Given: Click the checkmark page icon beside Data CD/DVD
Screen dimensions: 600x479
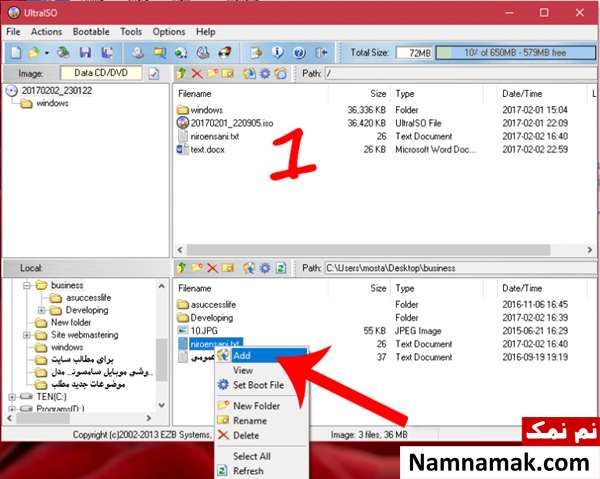Looking at the screenshot, I should pos(154,73).
